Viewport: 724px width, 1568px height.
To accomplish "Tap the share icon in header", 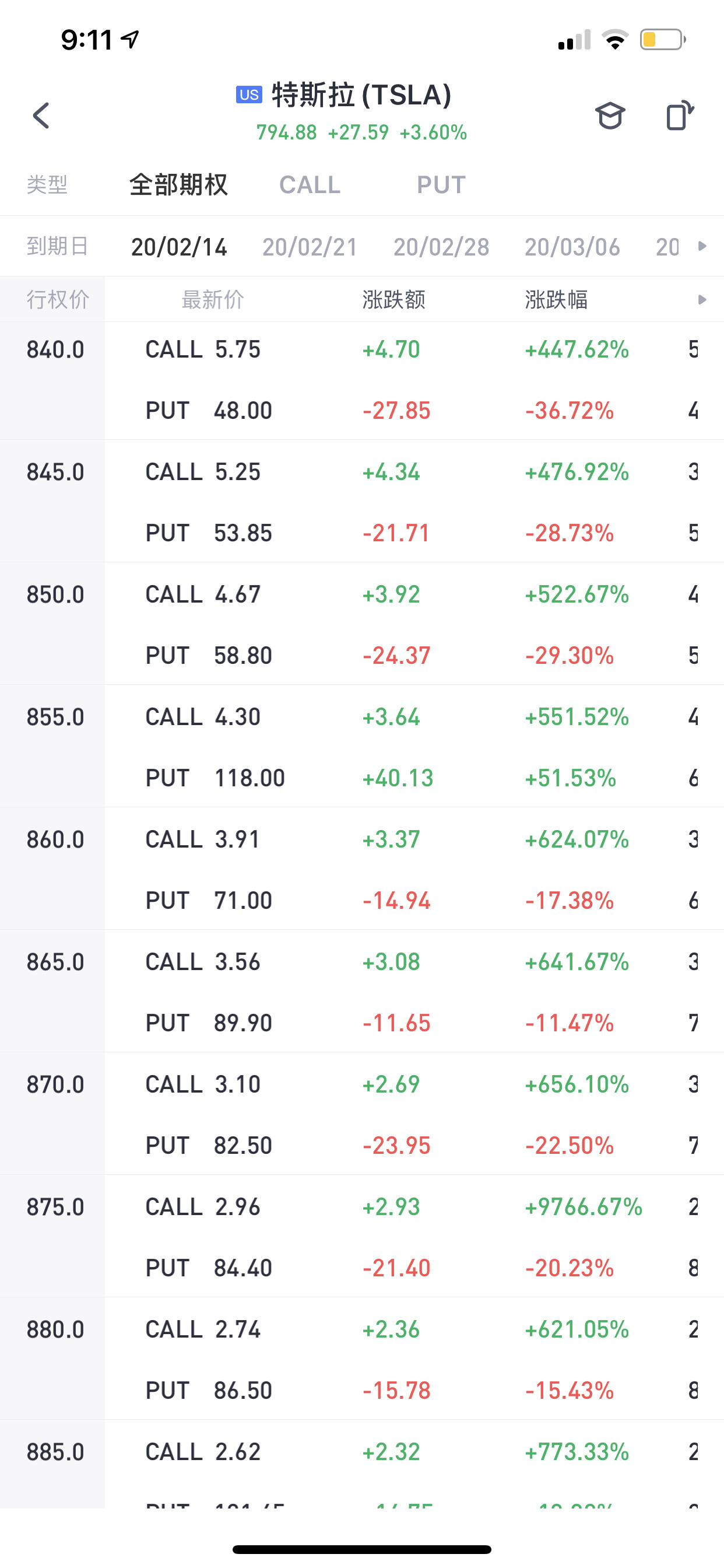I will (x=679, y=115).
